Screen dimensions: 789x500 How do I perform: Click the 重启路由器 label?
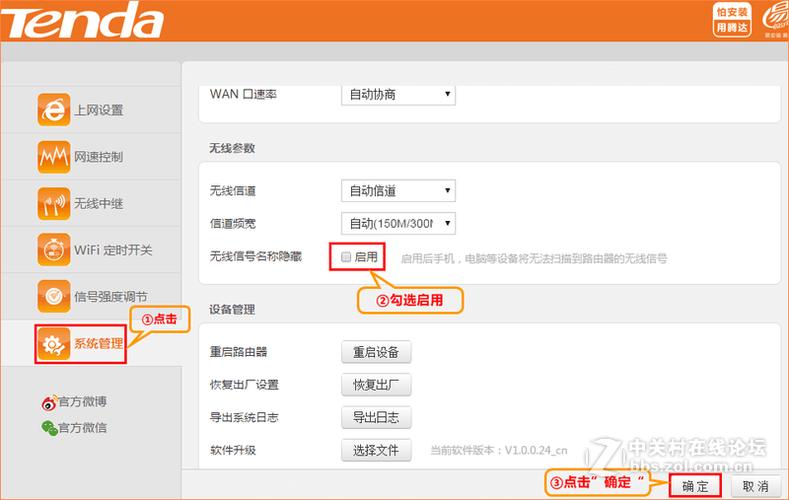(x=239, y=352)
